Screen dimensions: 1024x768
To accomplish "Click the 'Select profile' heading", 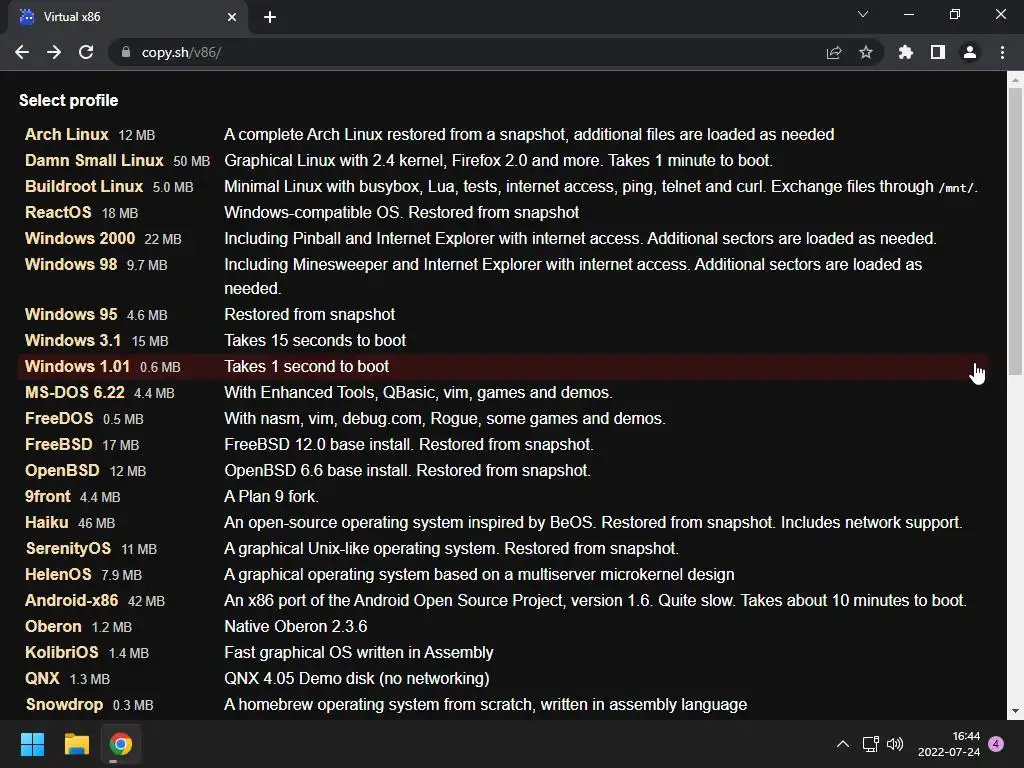I will [x=69, y=101].
